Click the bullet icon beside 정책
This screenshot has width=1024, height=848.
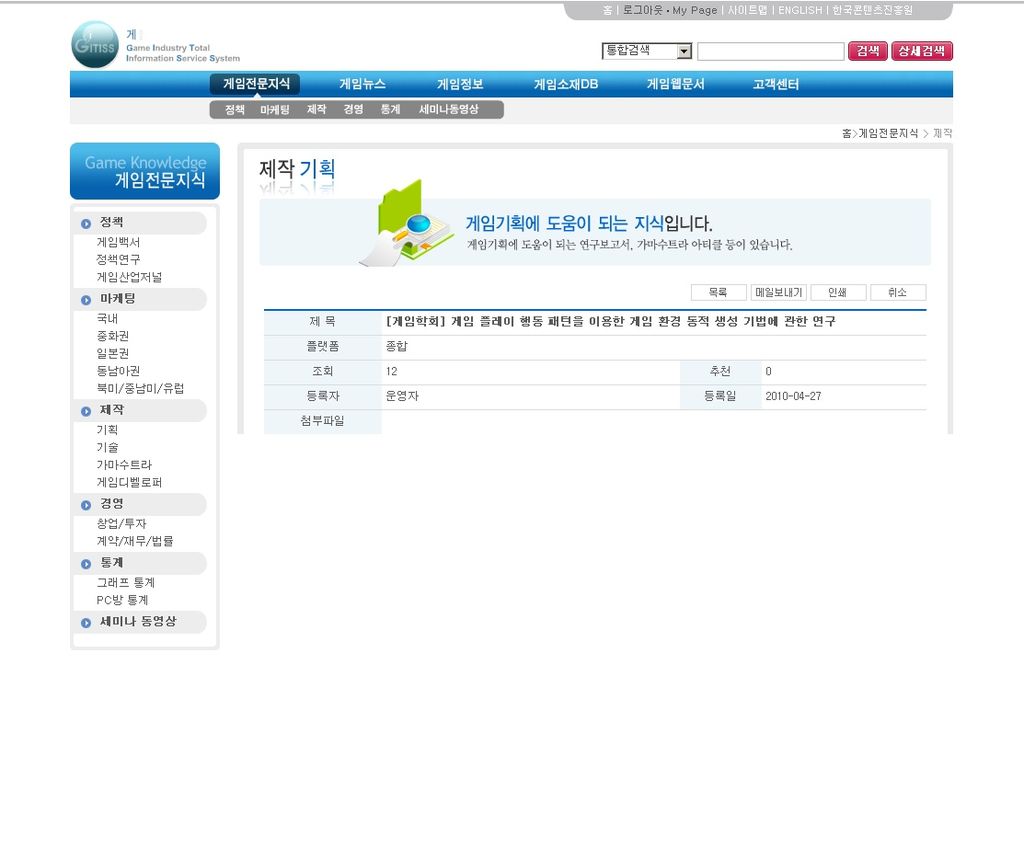86,224
